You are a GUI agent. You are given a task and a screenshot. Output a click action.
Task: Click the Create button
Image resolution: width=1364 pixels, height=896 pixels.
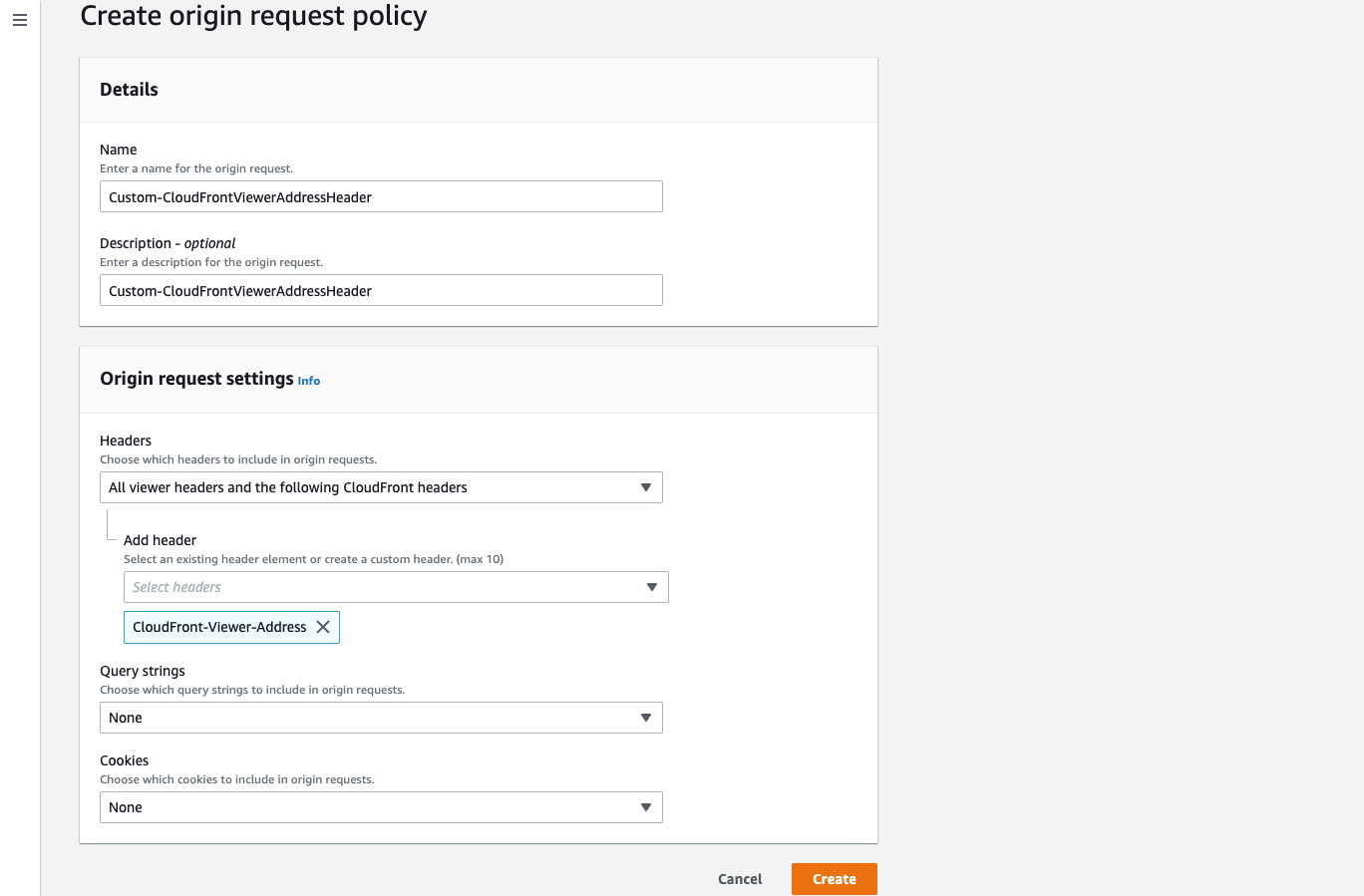(x=834, y=879)
